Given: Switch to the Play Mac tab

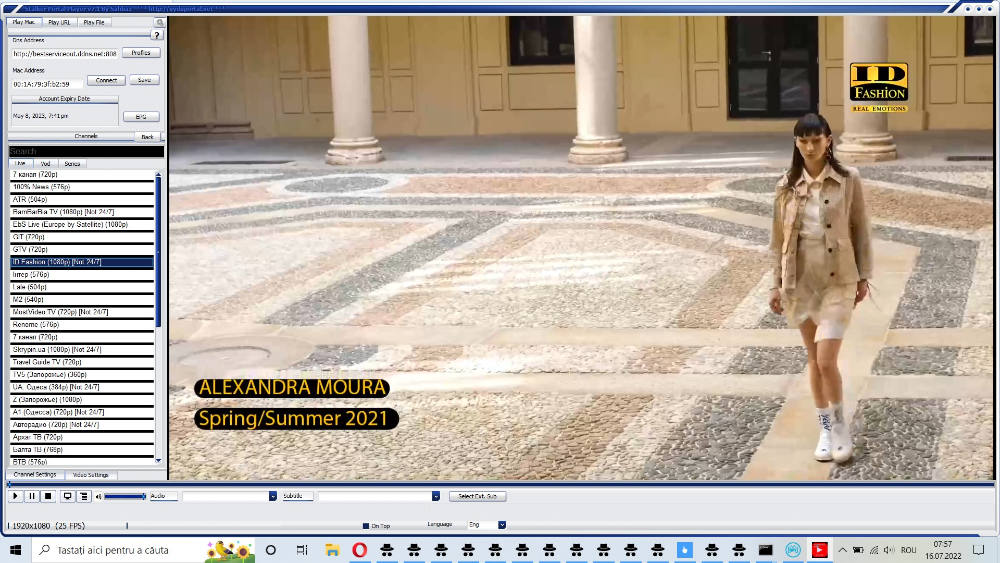Looking at the screenshot, I should [x=24, y=22].
